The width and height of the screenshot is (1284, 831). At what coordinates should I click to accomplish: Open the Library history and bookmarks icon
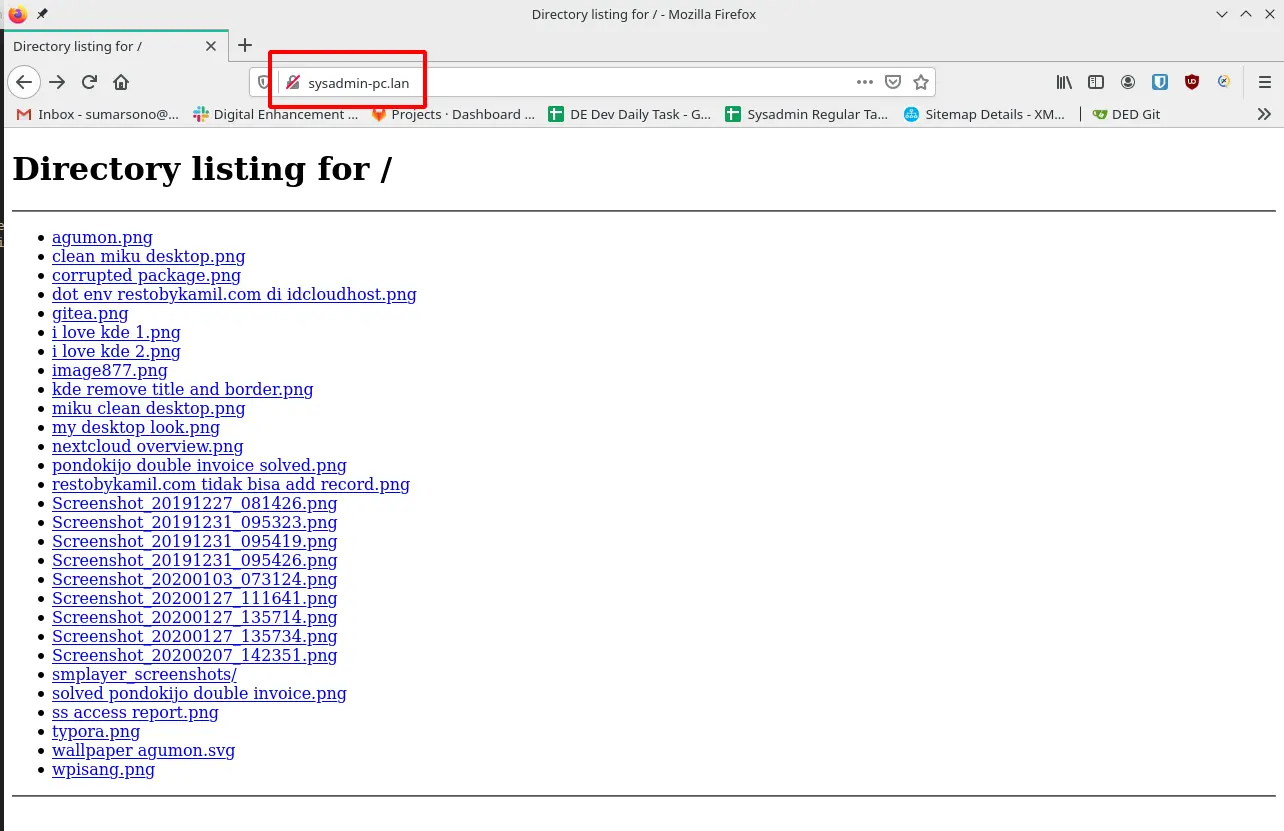(1064, 82)
